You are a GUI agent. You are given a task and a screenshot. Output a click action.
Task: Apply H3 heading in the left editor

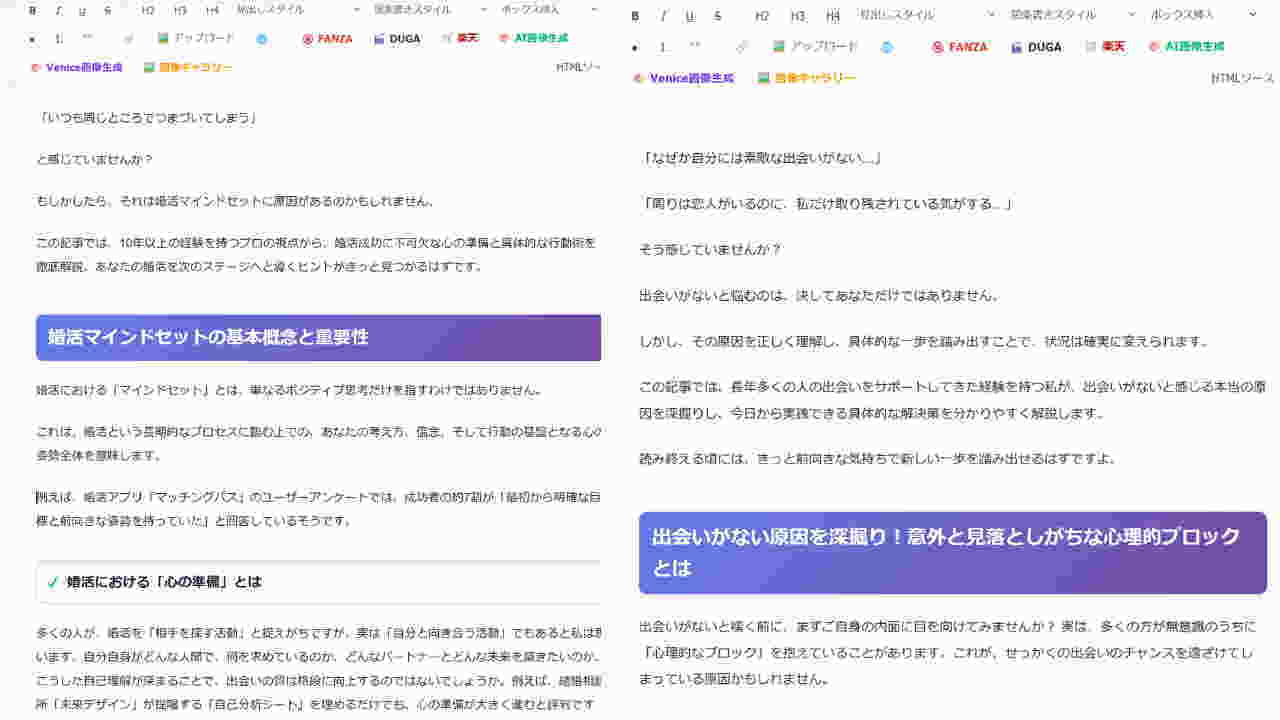pos(180,11)
